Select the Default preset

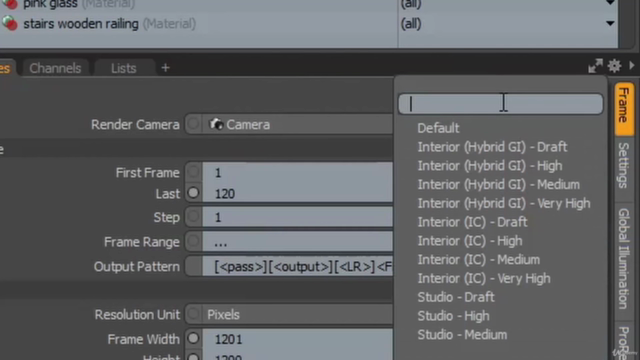tap(438, 128)
